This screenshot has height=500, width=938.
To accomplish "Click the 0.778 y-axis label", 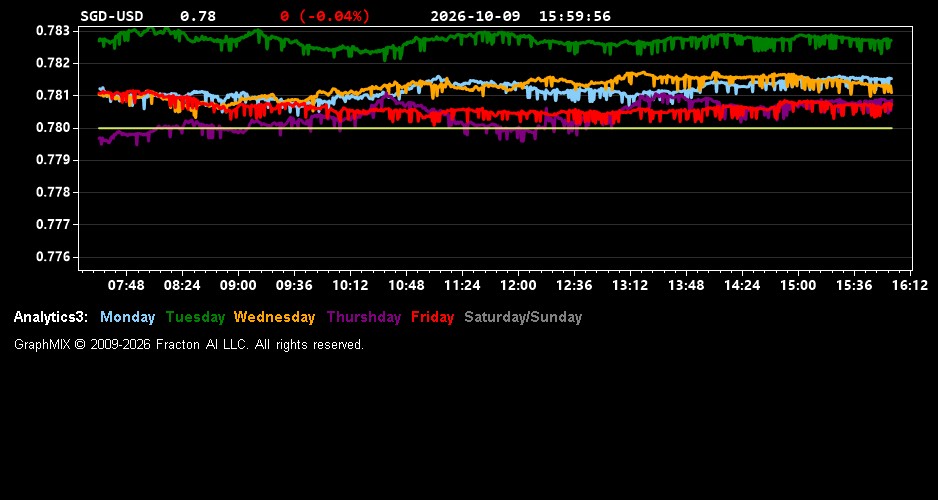I will click(x=53, y=192).
